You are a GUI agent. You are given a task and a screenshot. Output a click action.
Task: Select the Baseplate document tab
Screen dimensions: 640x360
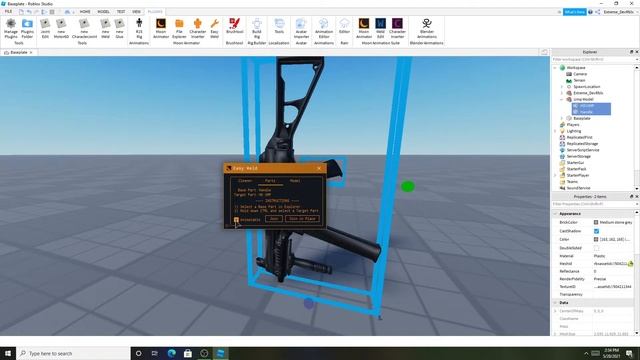click(x=18, y=52)
